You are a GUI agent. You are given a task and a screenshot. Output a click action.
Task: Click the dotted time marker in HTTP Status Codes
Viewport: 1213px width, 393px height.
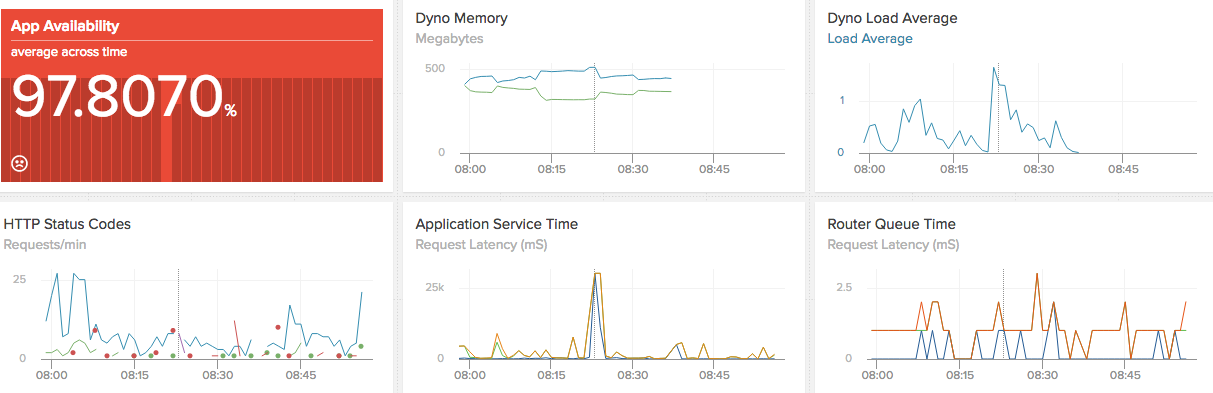click(178, 313)
